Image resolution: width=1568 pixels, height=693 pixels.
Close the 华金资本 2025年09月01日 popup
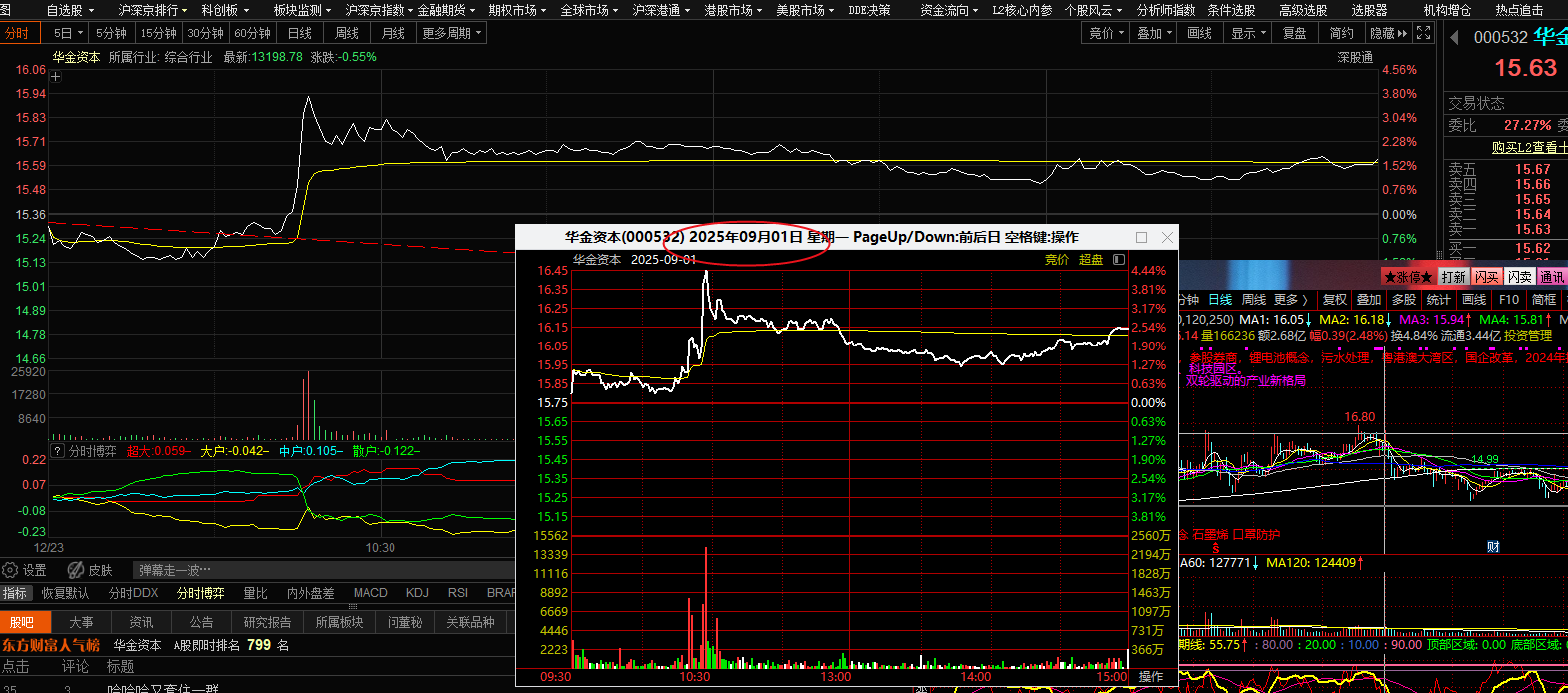1167,237
